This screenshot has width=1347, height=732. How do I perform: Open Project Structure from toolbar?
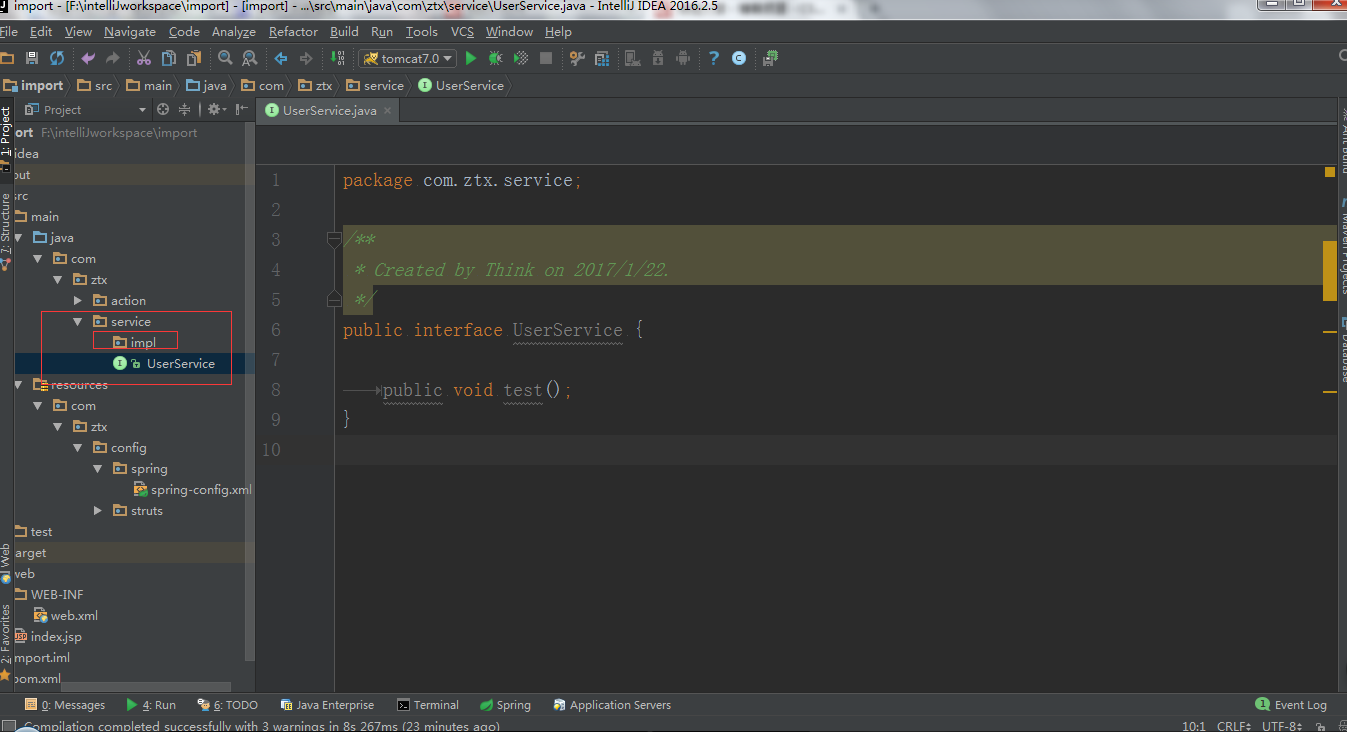pyautogui.click(x=602, y=58)
